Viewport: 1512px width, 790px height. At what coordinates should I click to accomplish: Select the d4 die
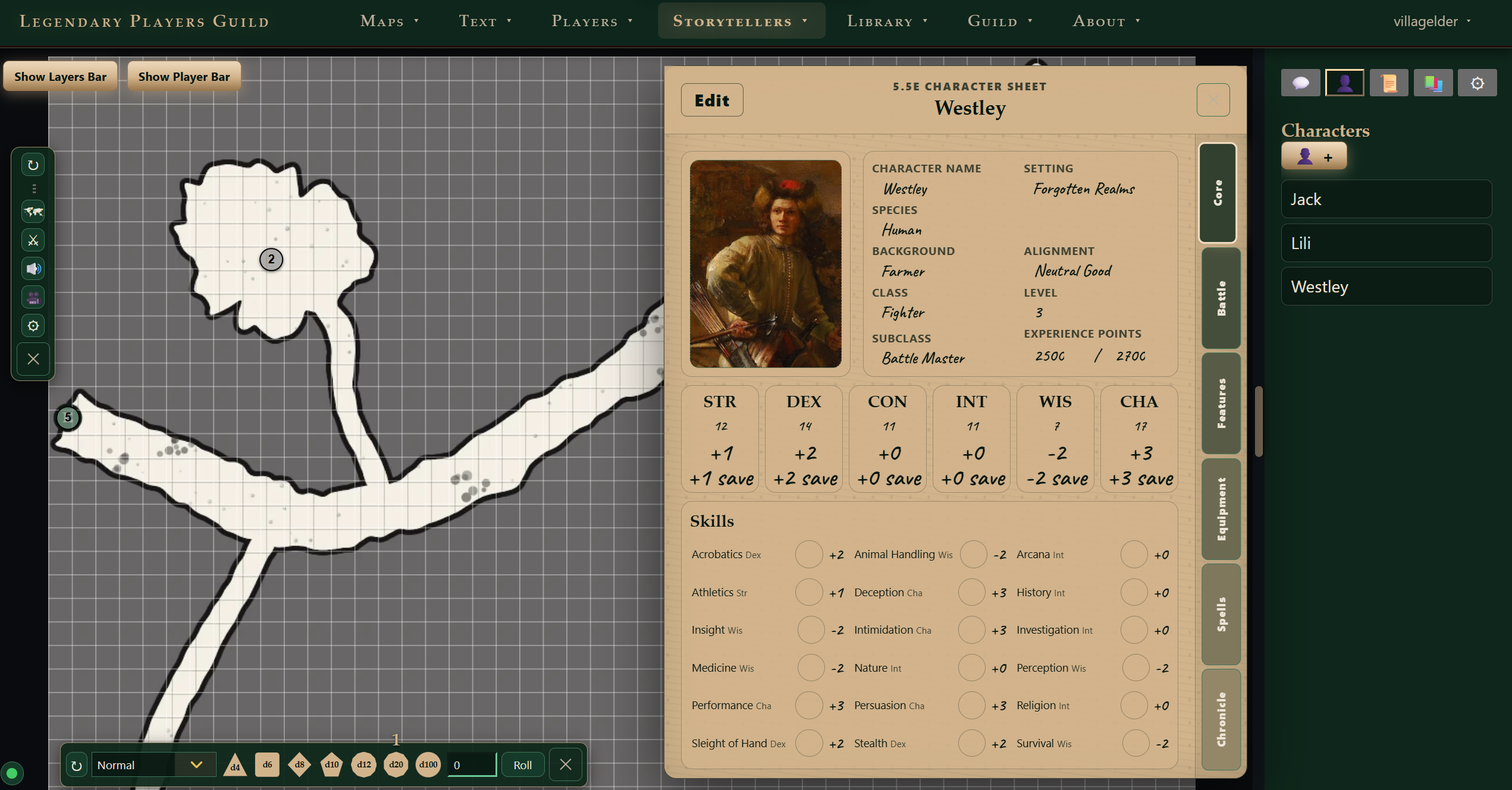pyautogui.click(x=235, y=765)
